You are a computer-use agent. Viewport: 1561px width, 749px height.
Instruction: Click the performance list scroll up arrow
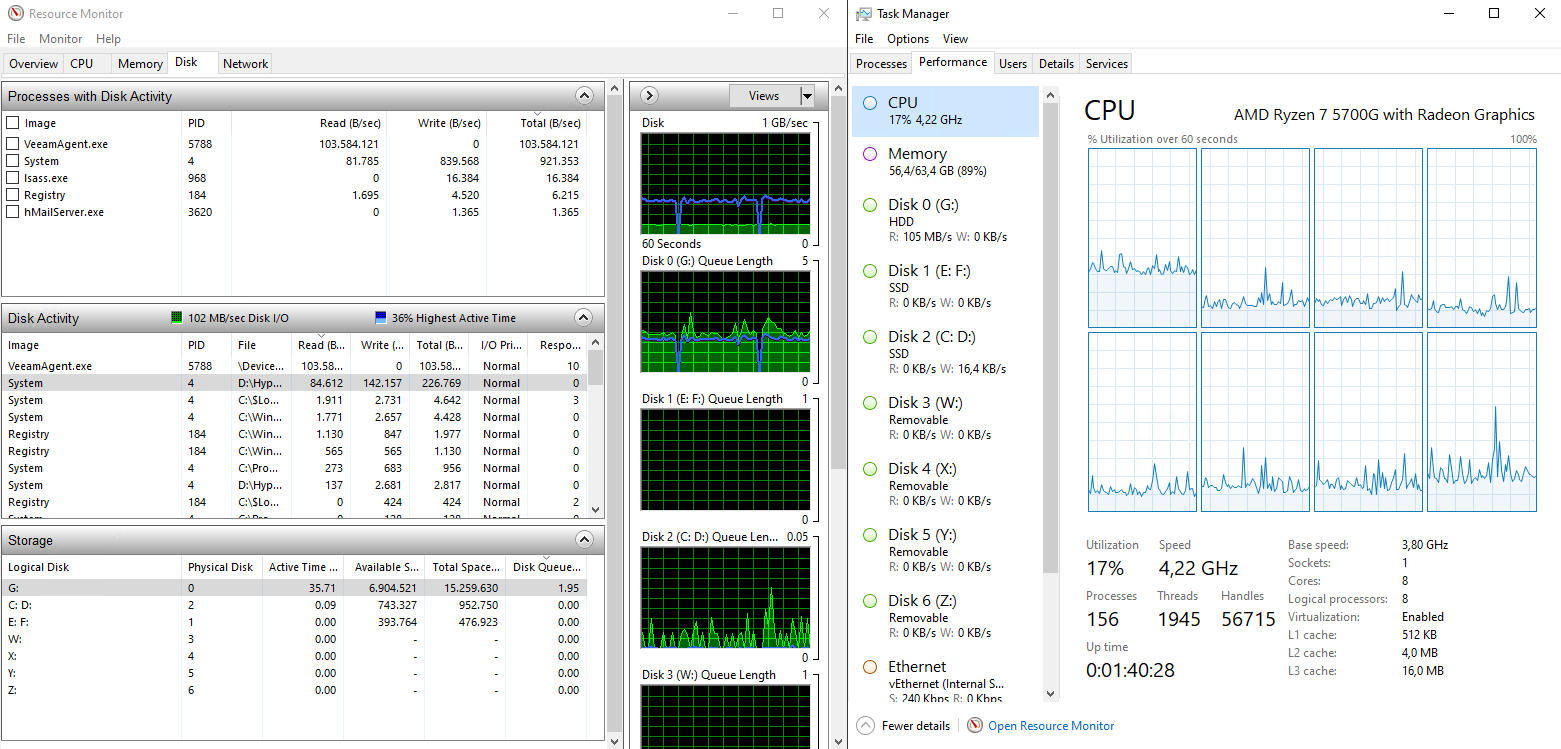[1050, 96]
